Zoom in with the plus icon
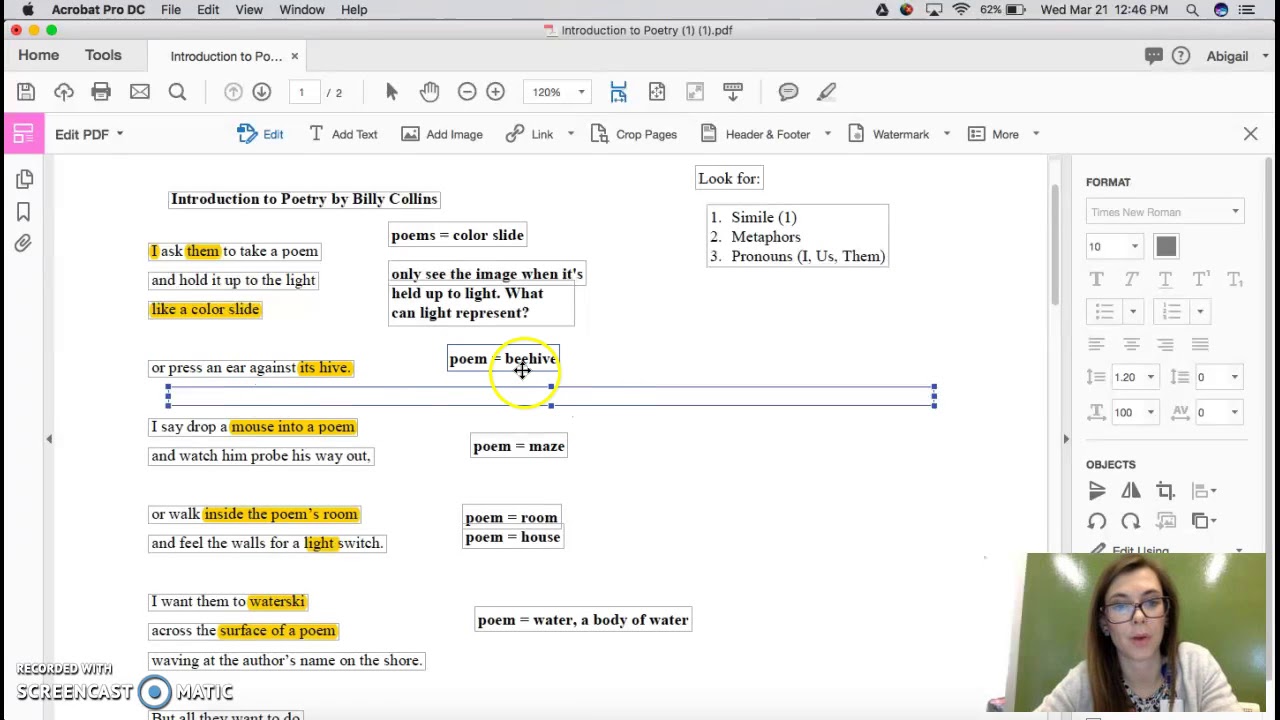Screen dimensions: 1280x720 [495, 92]
